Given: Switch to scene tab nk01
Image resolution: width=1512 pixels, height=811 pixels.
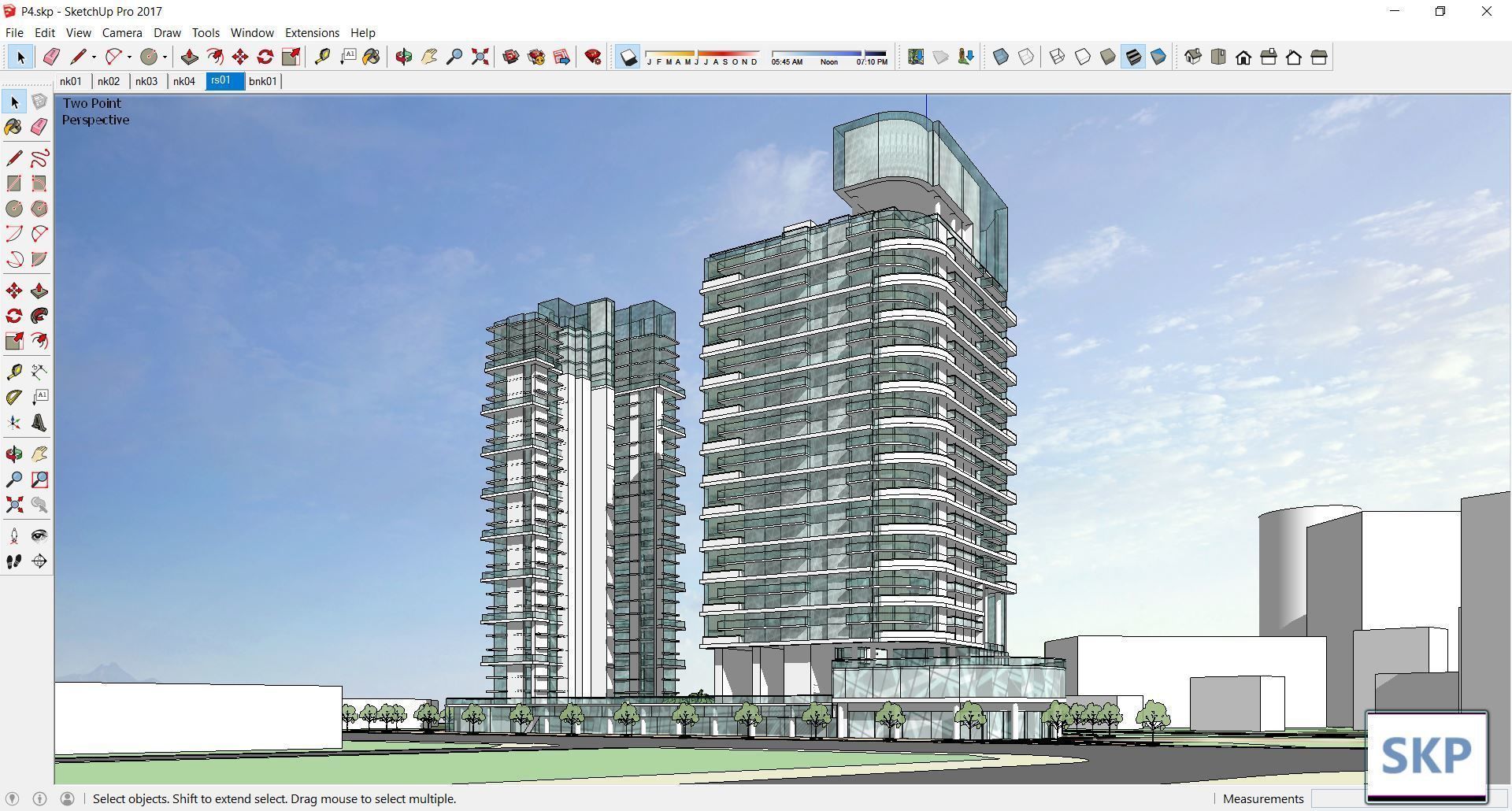Looking at the screenshot, I should [x=71, y=81].
